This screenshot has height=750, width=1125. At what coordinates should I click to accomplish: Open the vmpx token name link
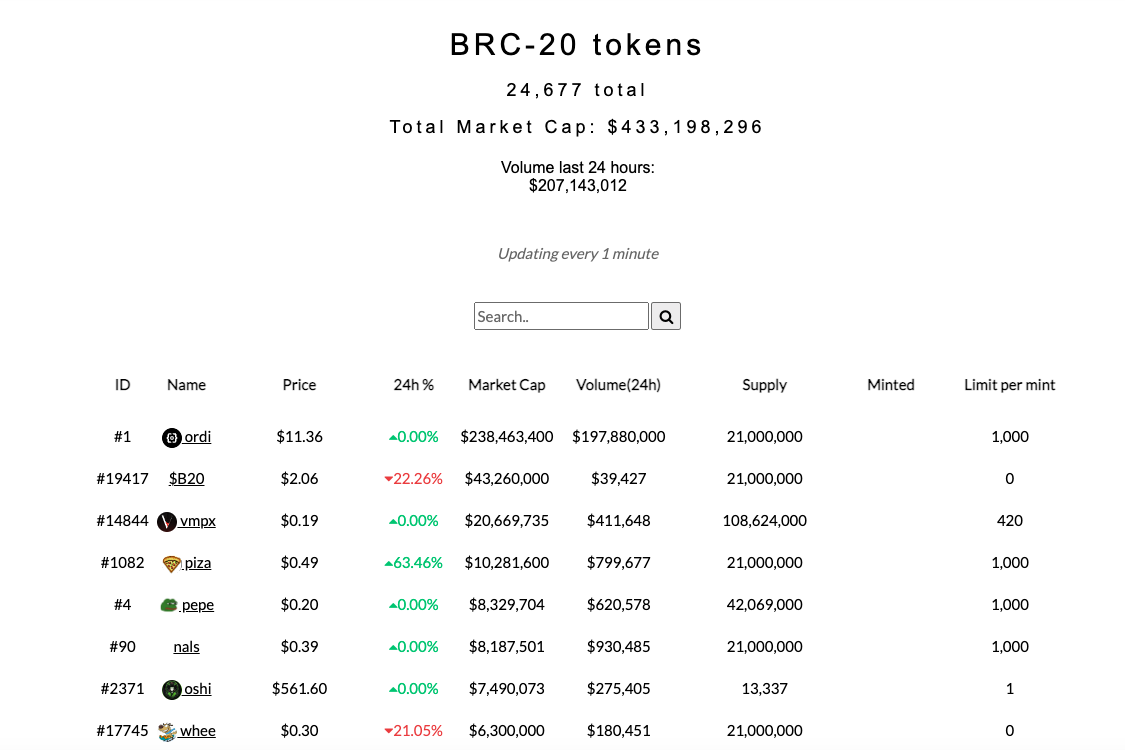pyautogui.click(x=198, y=521)
